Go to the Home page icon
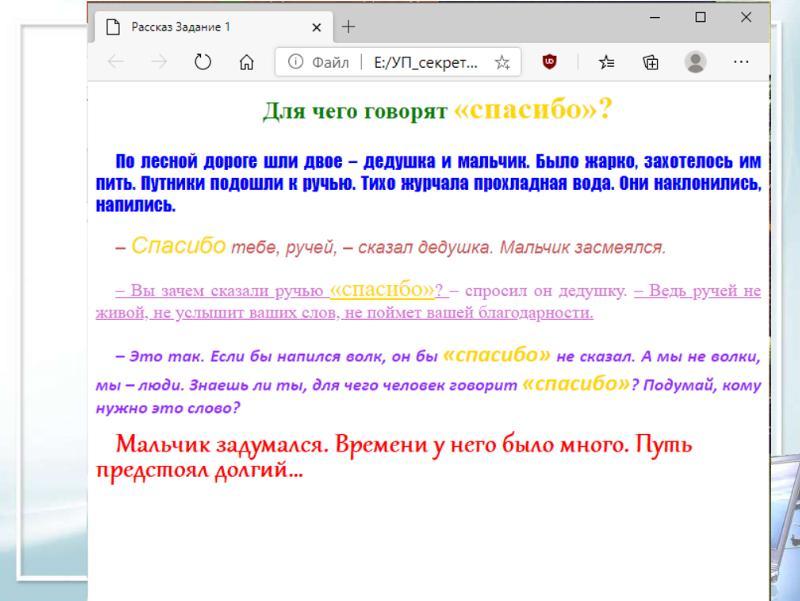Image resolution: width=800 pixels, height=601 pixels. [246, 62]
